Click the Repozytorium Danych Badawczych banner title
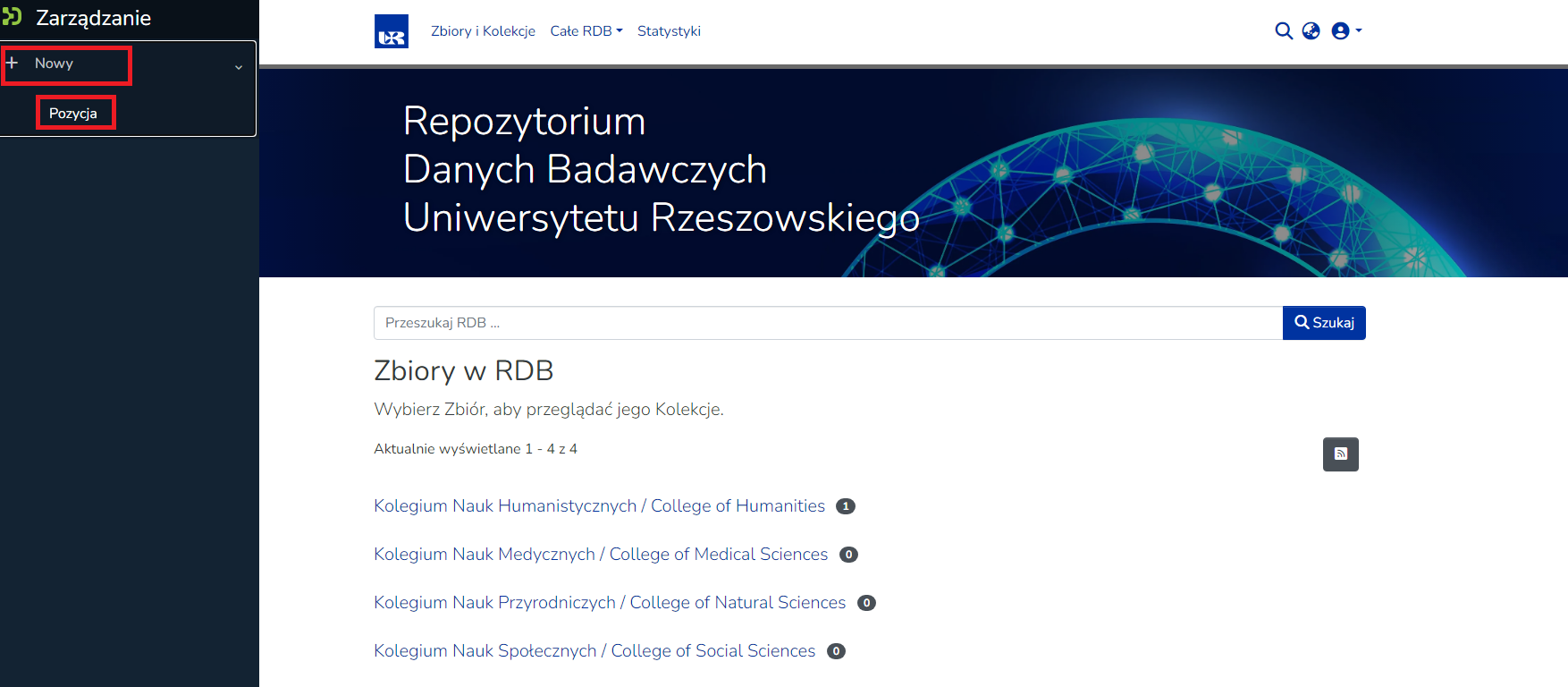The image size is (1568, 687). point(662,169)
